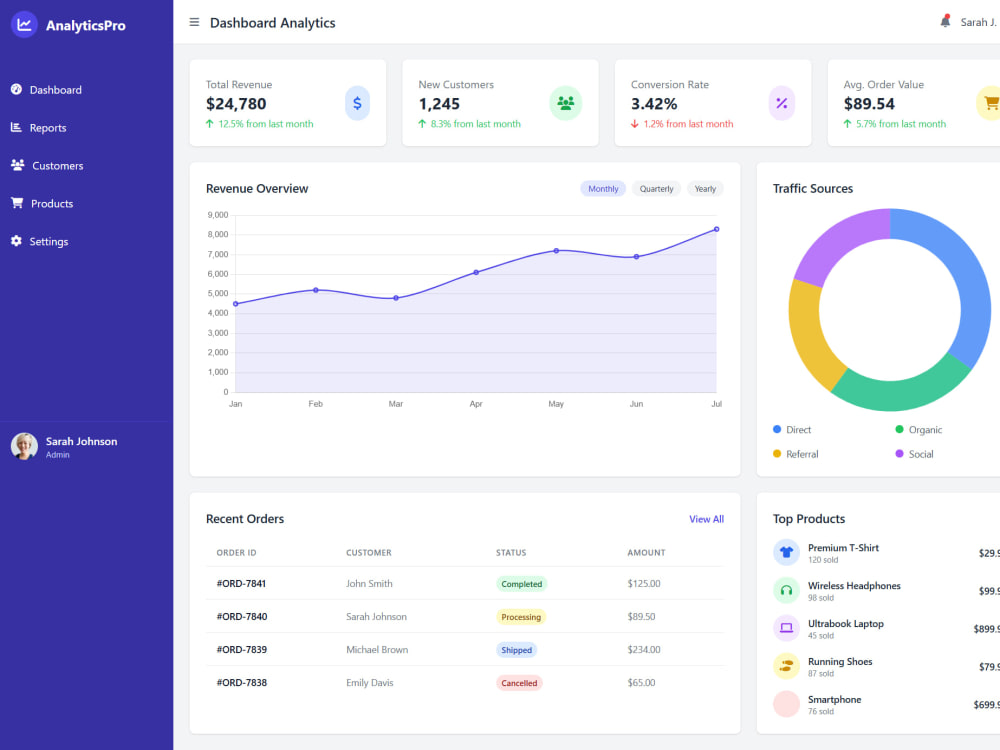Toggle the Organic legend green swatch
The image size is (1000, 750).
pyautogui.click(x=899, y=429)
